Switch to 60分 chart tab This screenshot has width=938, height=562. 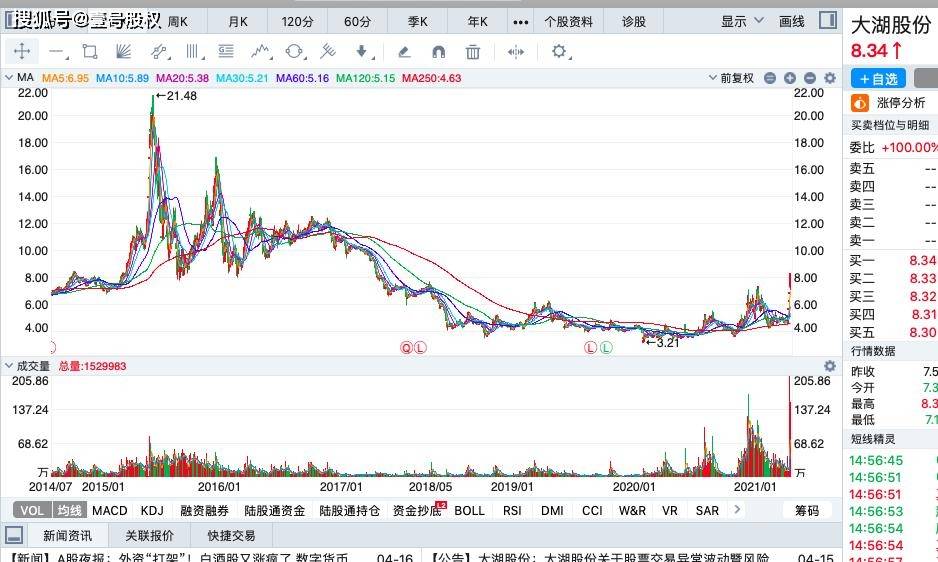click(357, 22)
